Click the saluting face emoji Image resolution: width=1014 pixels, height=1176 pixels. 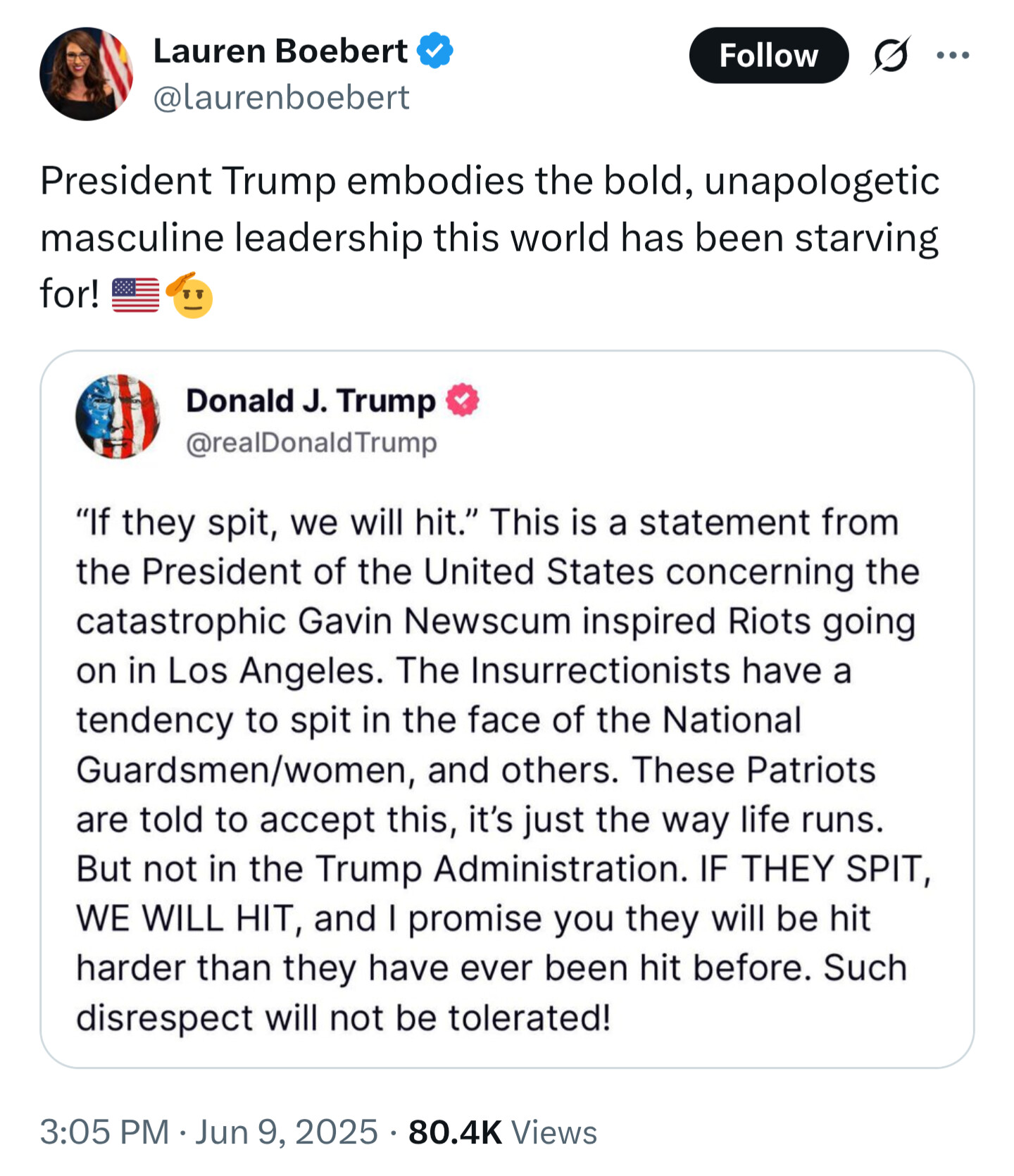click(x=189, y=295)
